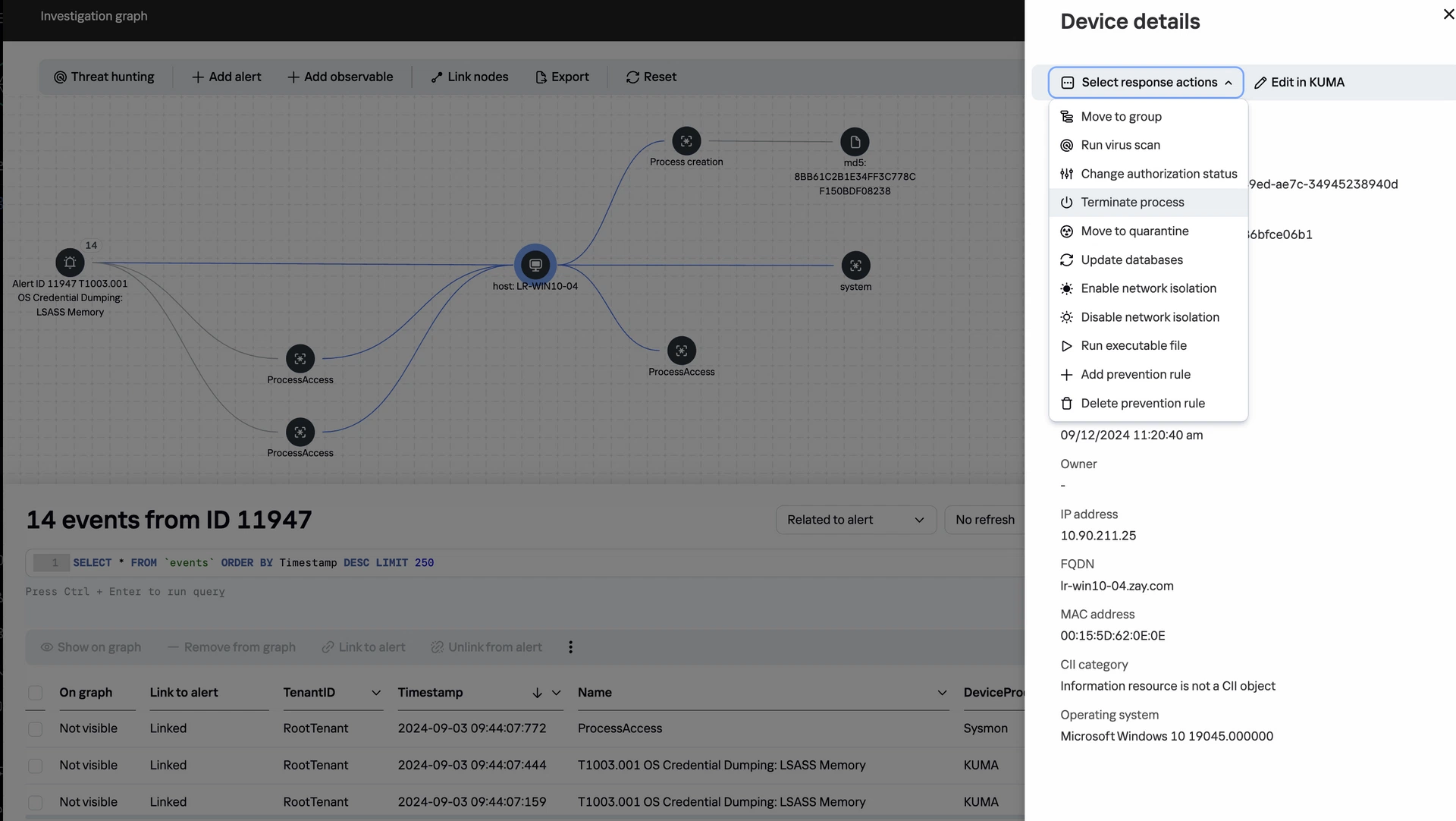
Task: Select the alert ID 11947 bell node
Action: [70, 263]
